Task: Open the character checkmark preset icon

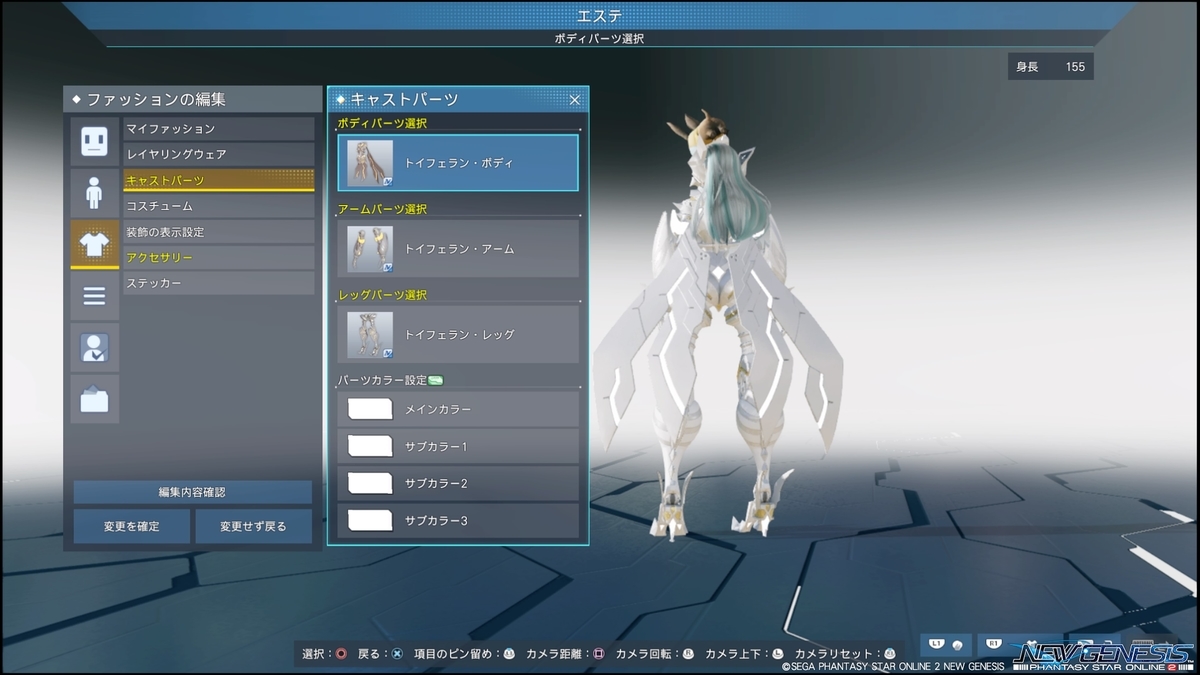Action: [x=94, y=348]
